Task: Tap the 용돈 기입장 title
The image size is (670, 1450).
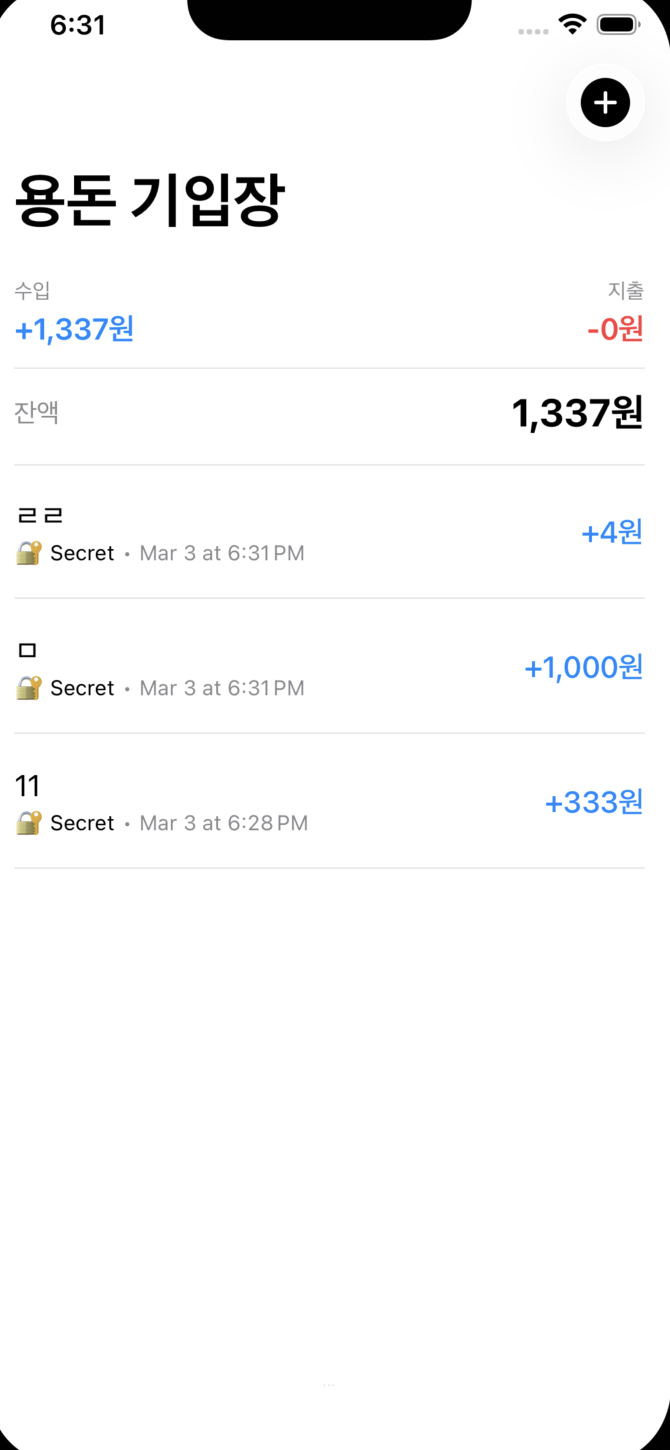Action: [x=150, y=201]
